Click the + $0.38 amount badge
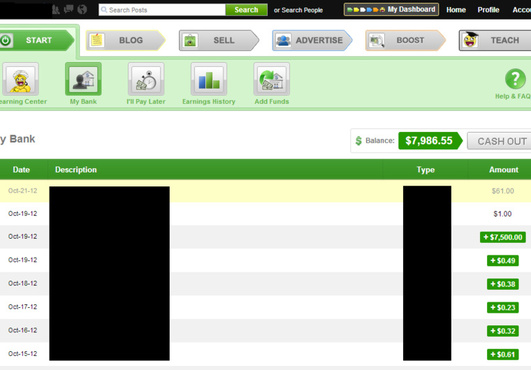Image resolution: width=531 pixels, height=370 pixels. pos(503,284)
